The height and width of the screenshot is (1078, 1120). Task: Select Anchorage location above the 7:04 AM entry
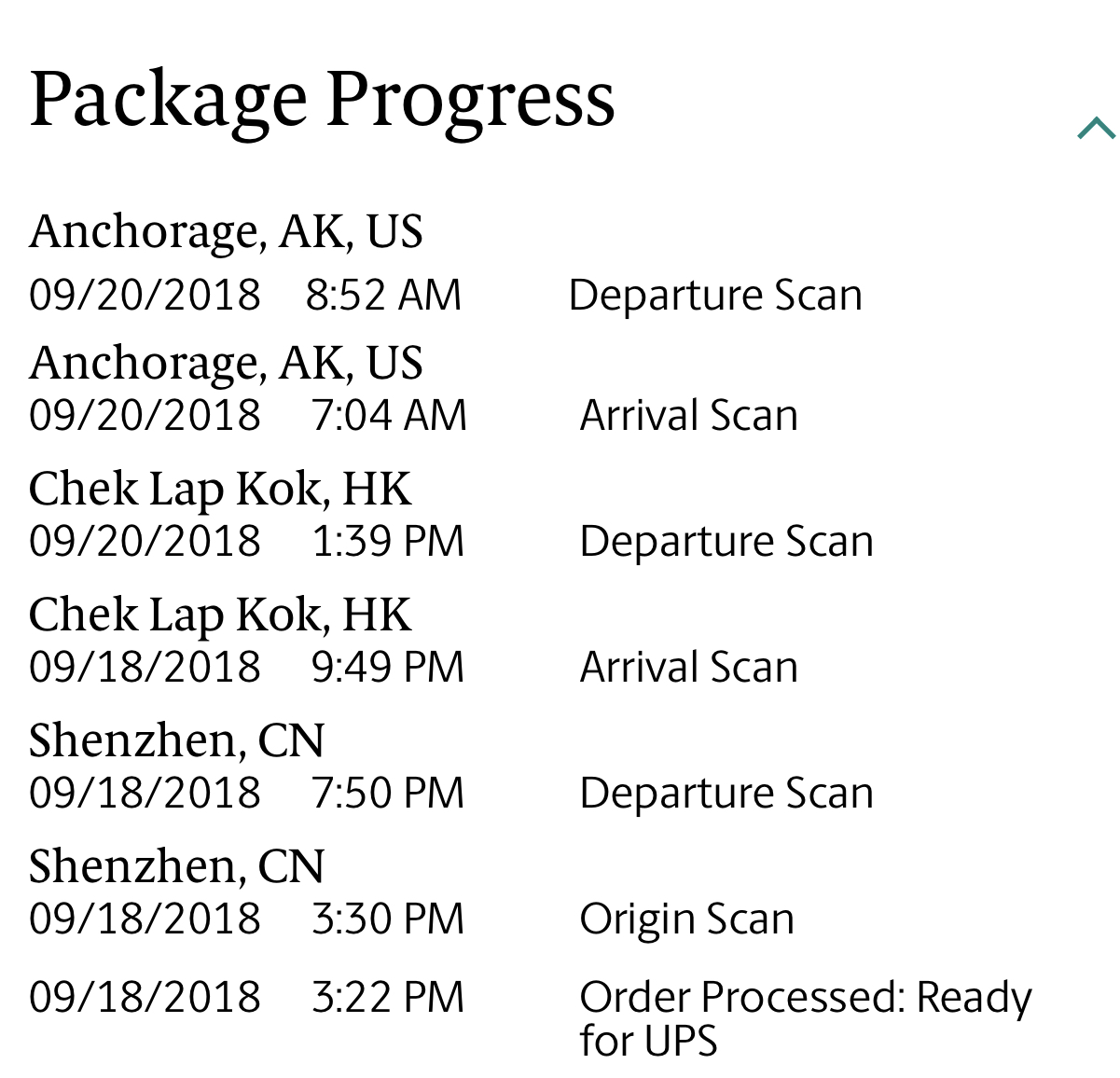(x=226, y=362)
